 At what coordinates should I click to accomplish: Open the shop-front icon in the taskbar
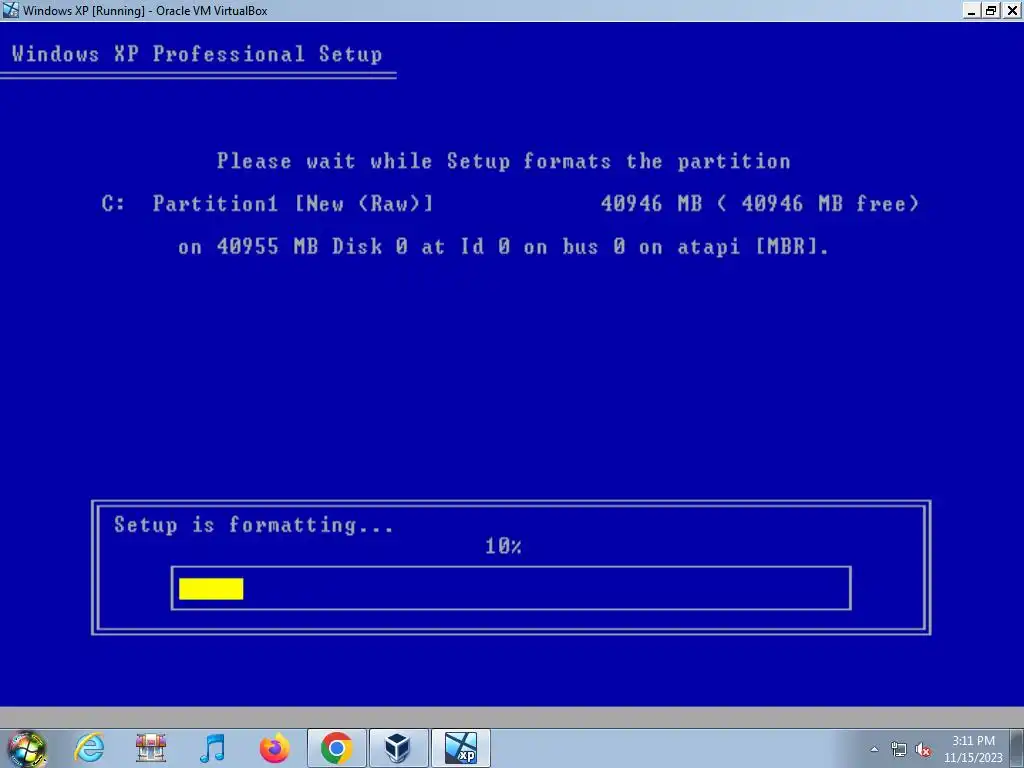pos(151,748)
